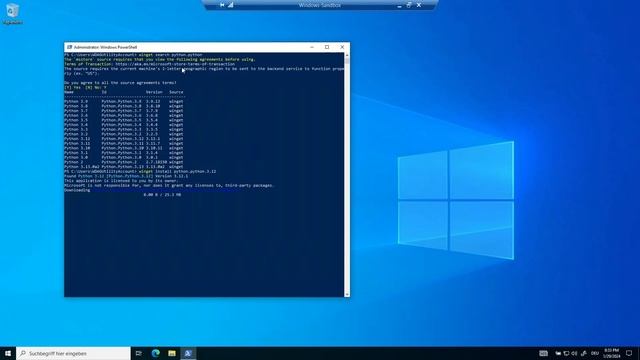Open Task View from the taskbar
This screenshot has width=640, height=360.
point(139,353)
